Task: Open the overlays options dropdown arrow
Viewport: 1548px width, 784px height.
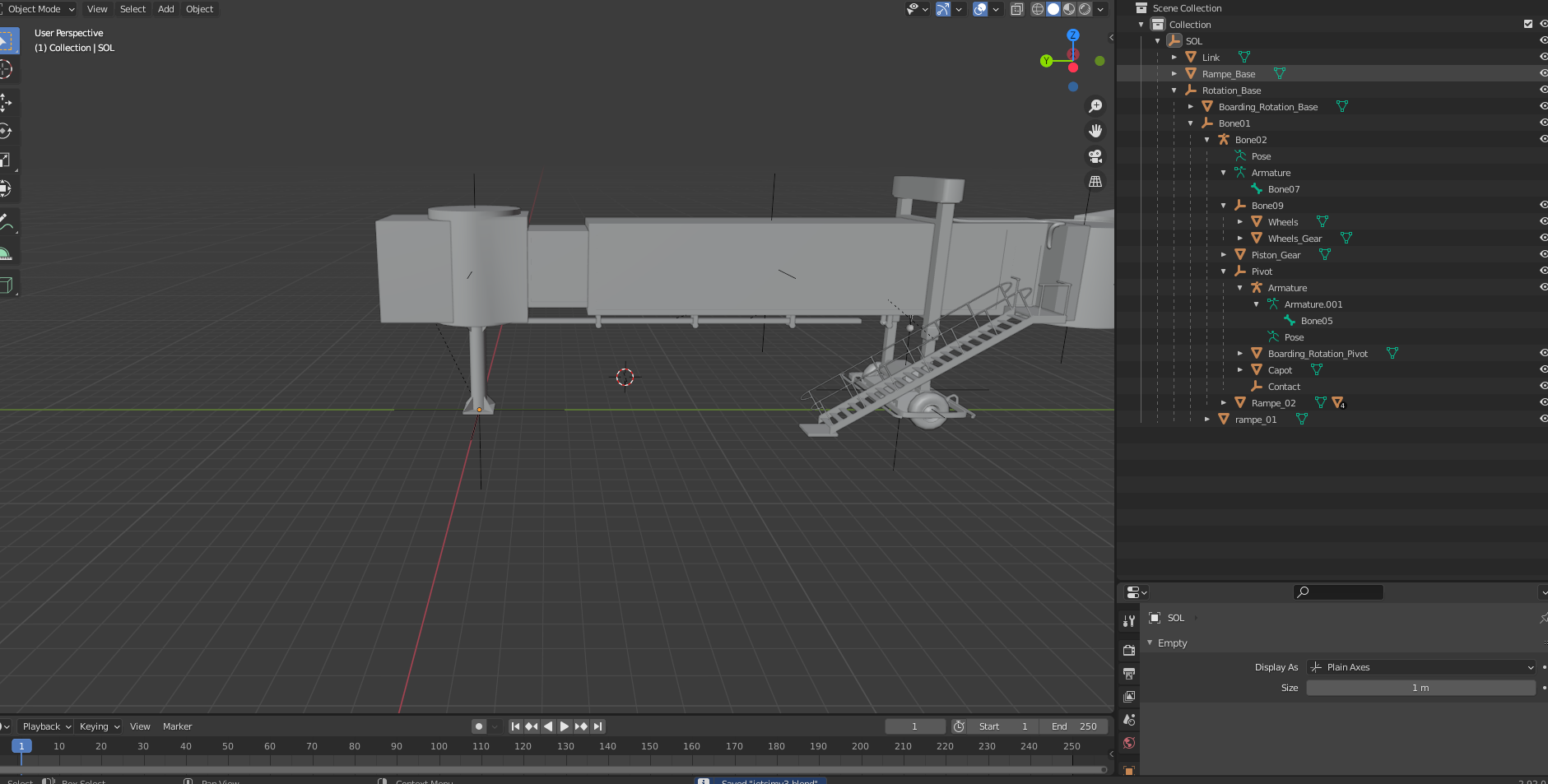Action: tap(996, 9)
